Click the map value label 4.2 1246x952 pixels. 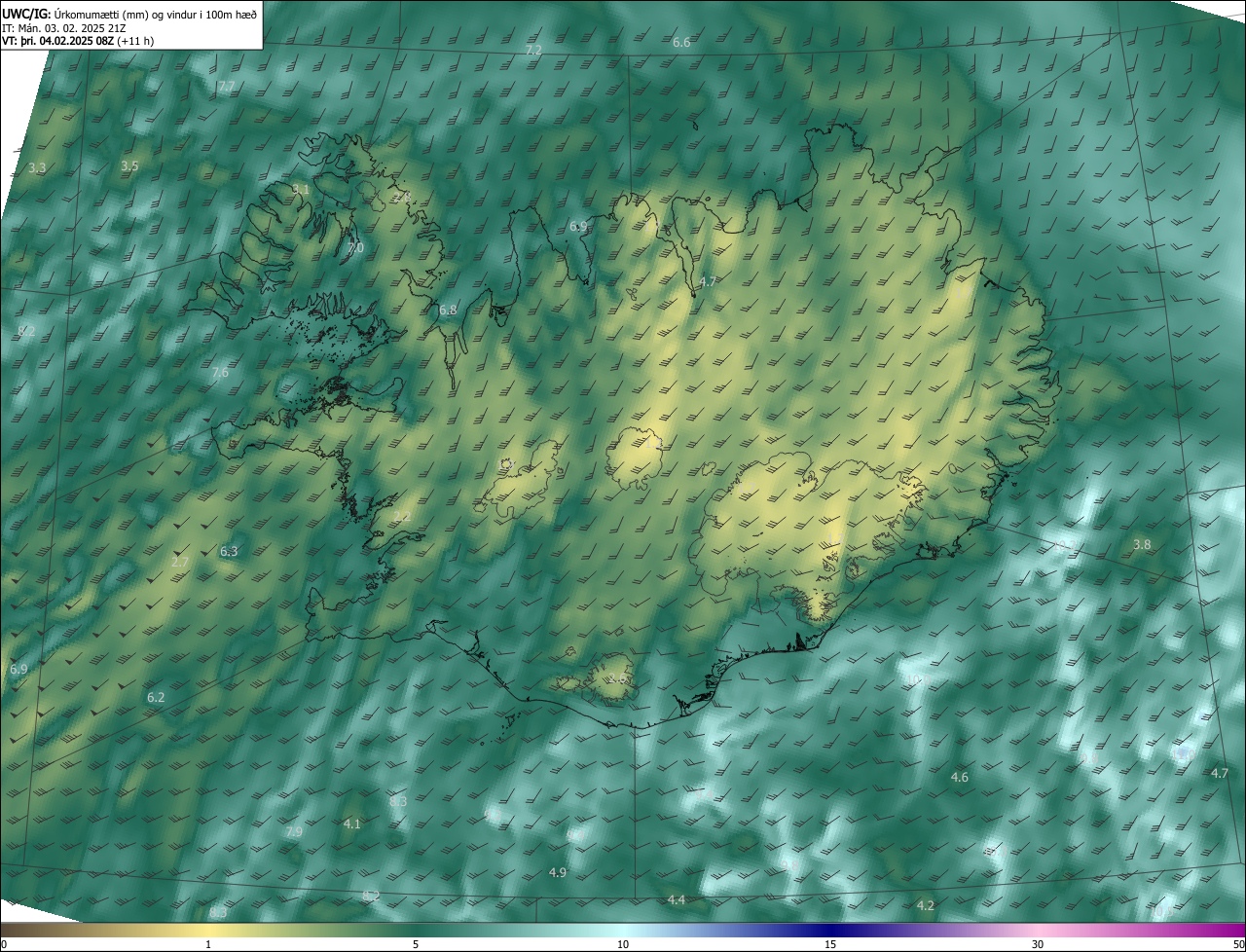coord(926,906)
